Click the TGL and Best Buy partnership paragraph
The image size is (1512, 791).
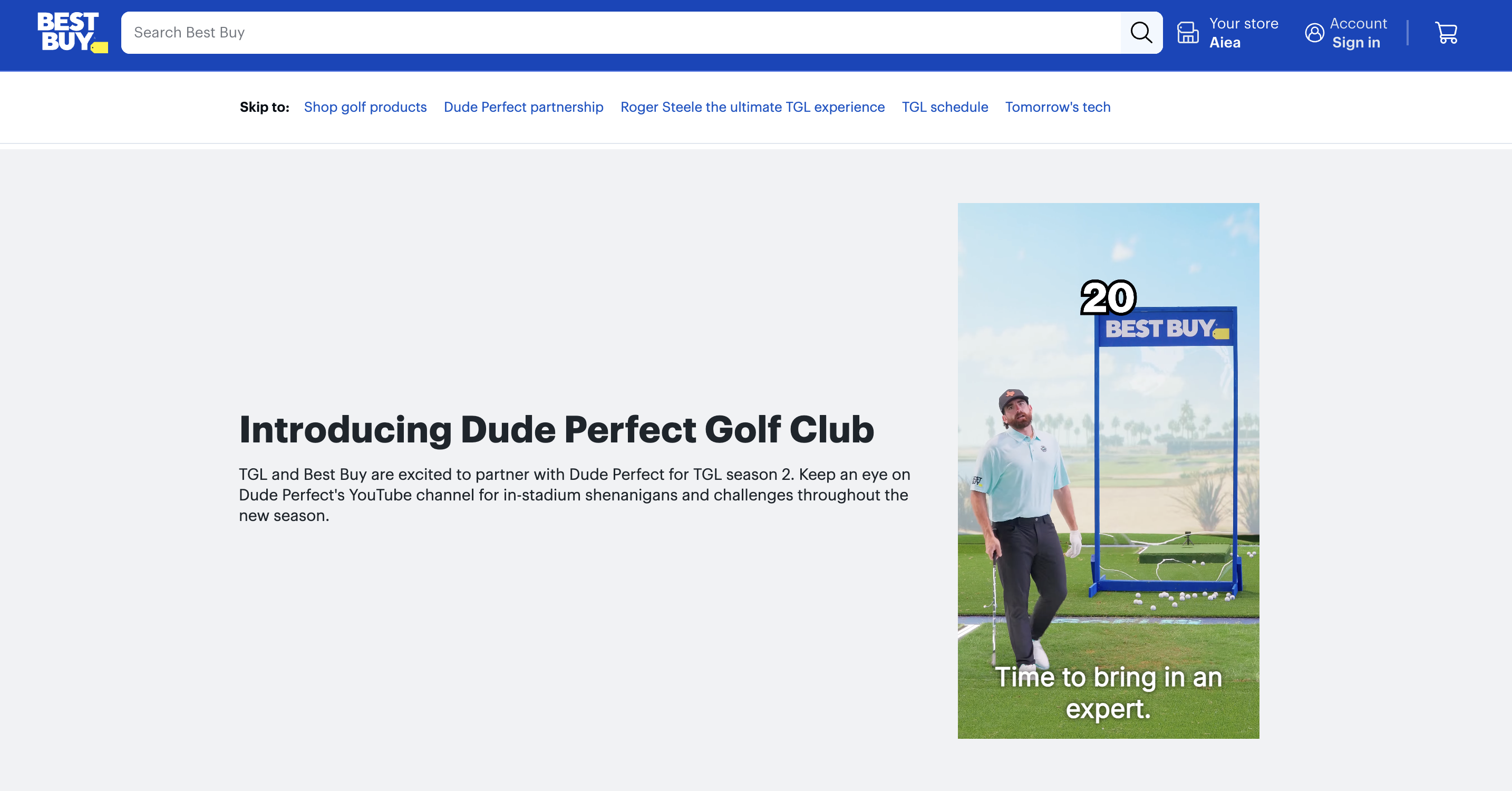[x=575, y=495]
